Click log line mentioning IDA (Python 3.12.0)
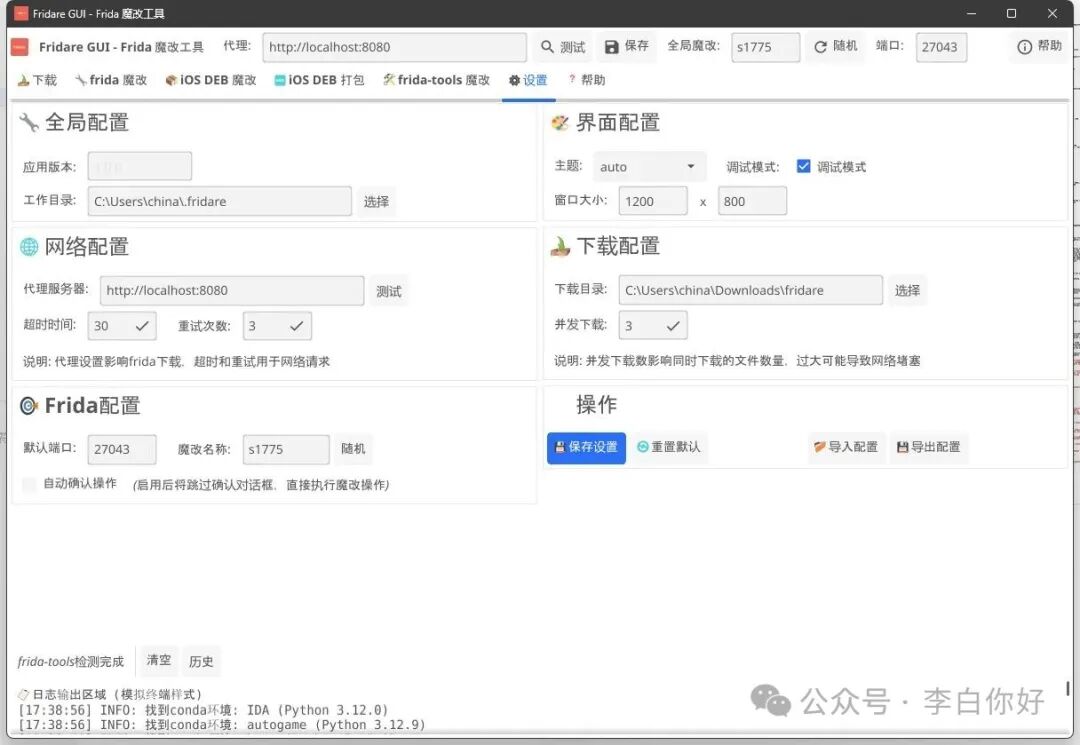Screen dimensions: 1080x745 203,710
